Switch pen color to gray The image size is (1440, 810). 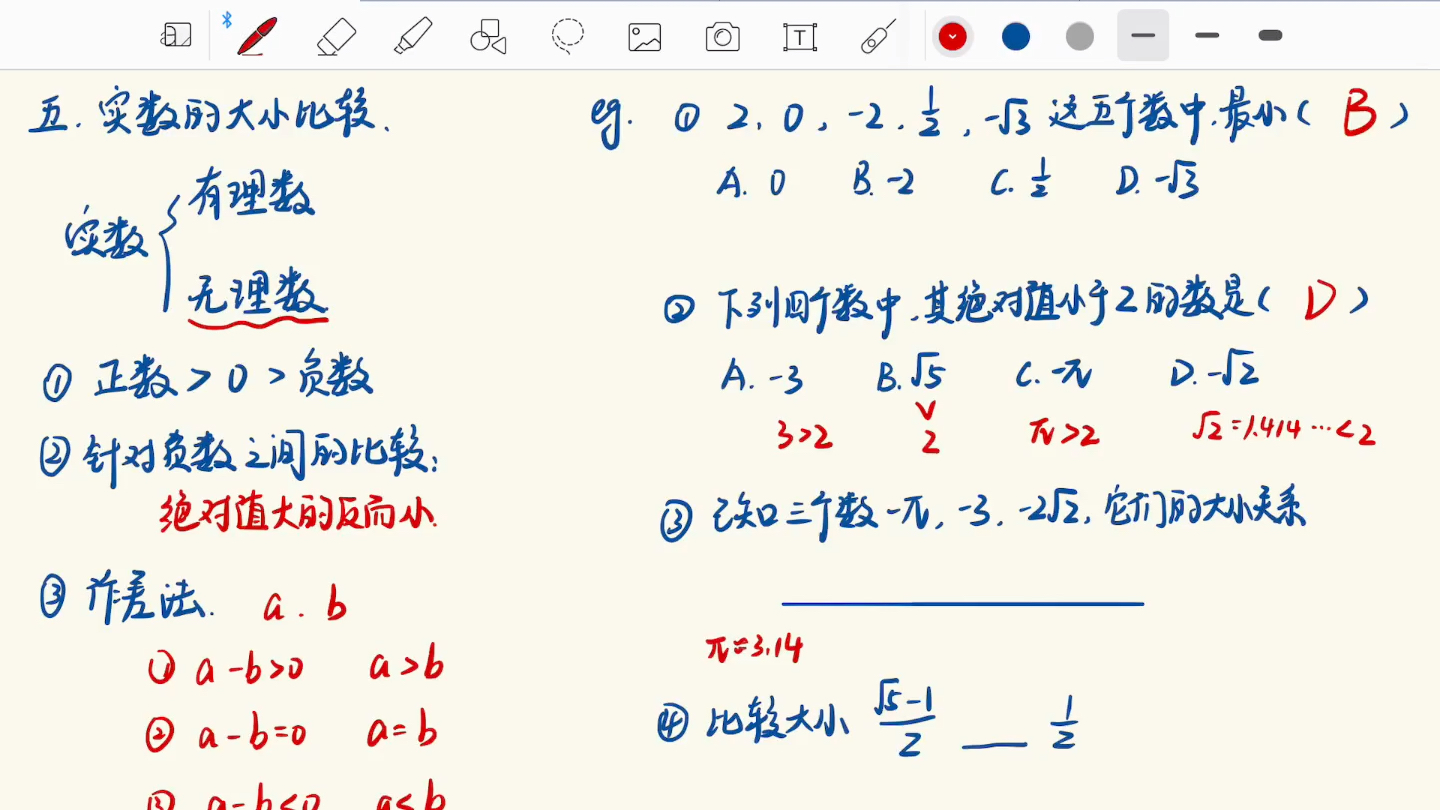pos(1079,36)
